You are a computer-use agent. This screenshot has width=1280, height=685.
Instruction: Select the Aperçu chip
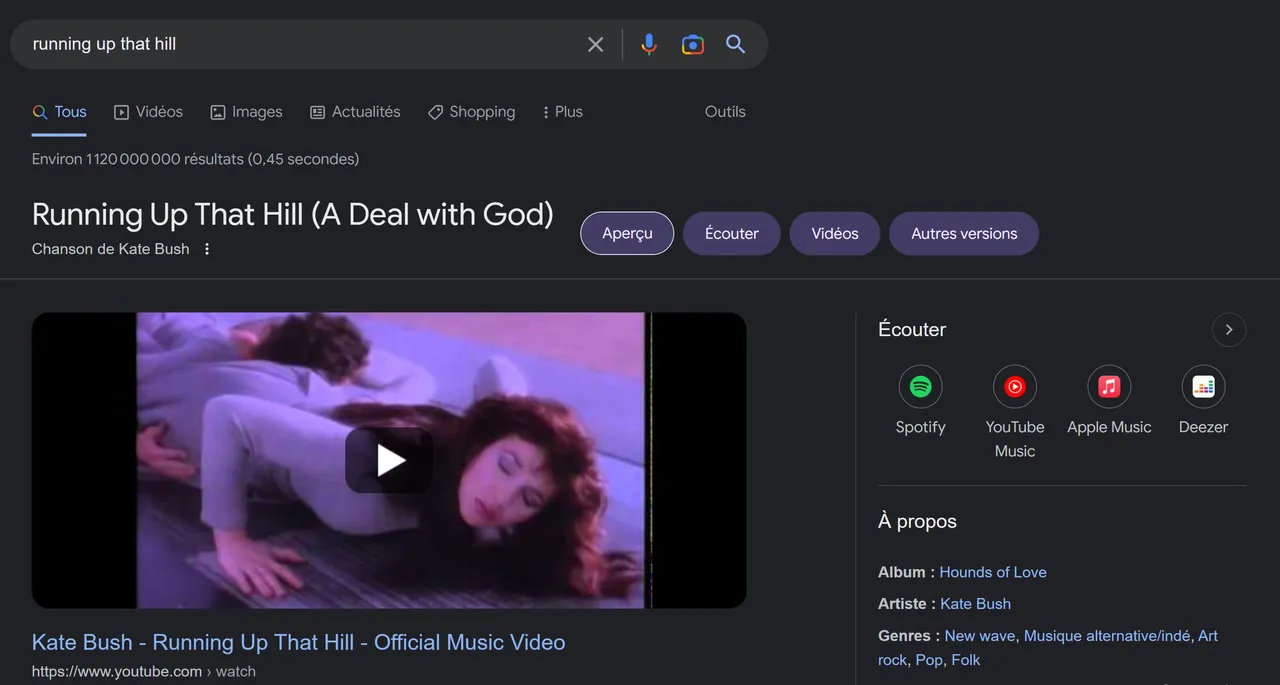click(627, 233)
